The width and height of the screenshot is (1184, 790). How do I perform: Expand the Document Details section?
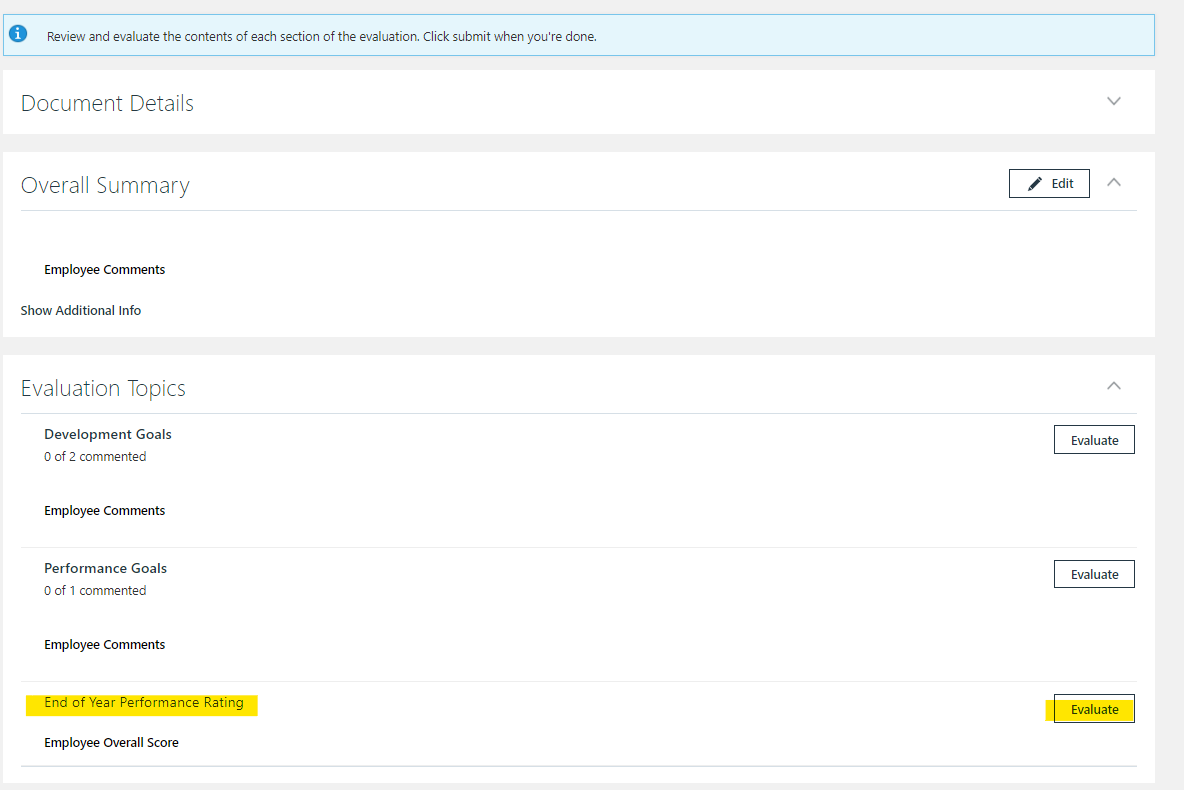tap(1113, 101)
